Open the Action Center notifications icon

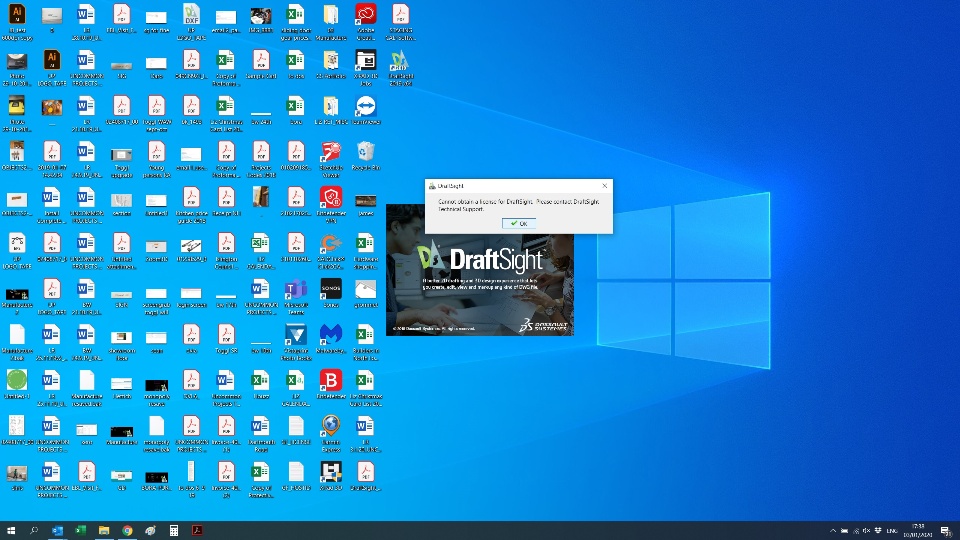click(946, 531)
